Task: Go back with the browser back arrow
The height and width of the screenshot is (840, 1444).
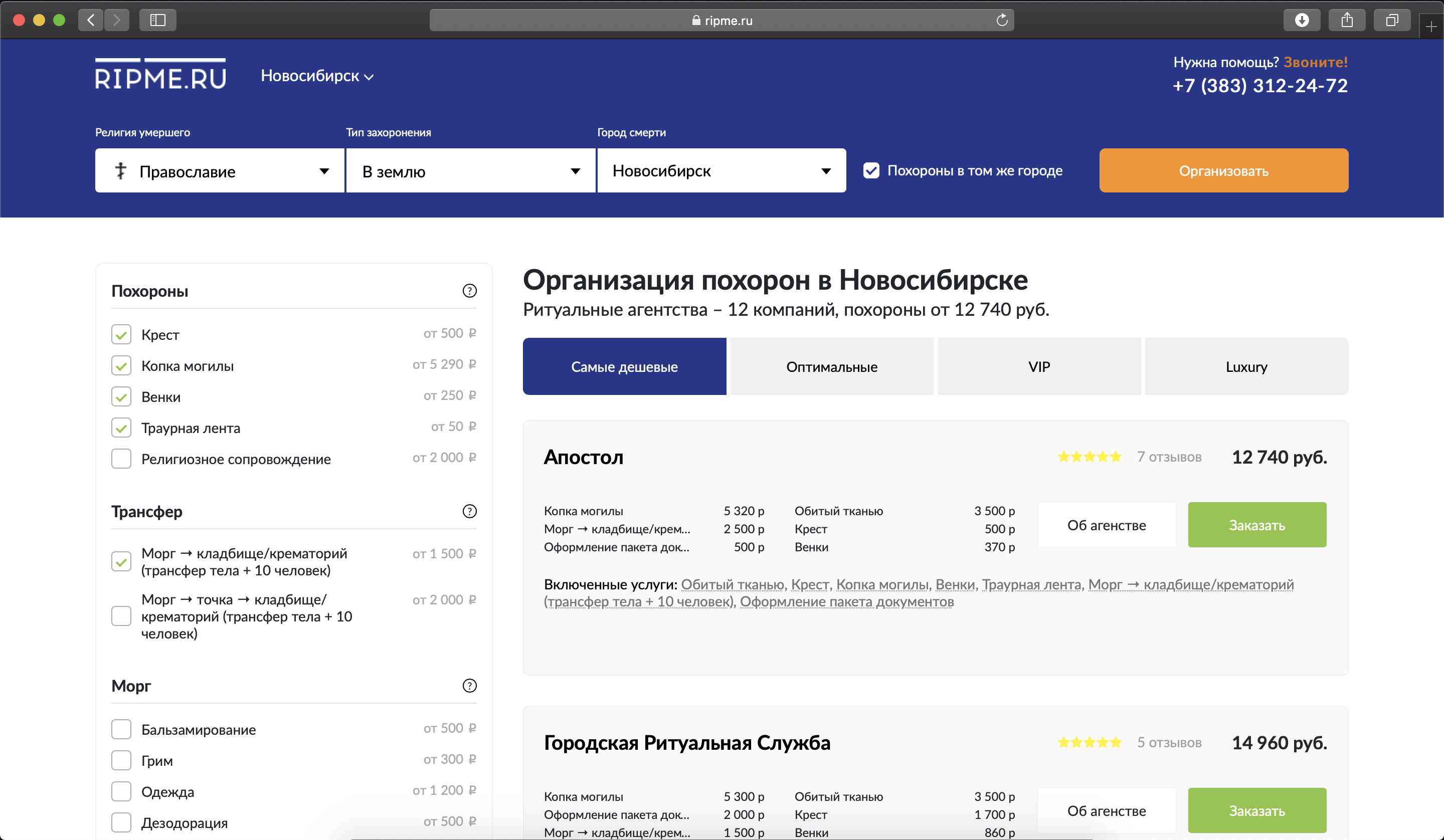Action: click(x=91, y=20)
